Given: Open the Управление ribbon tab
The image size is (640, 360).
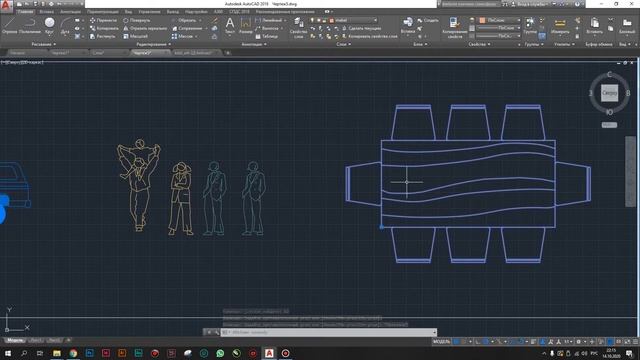Looking at the screenshot, I should click(149, 12).
